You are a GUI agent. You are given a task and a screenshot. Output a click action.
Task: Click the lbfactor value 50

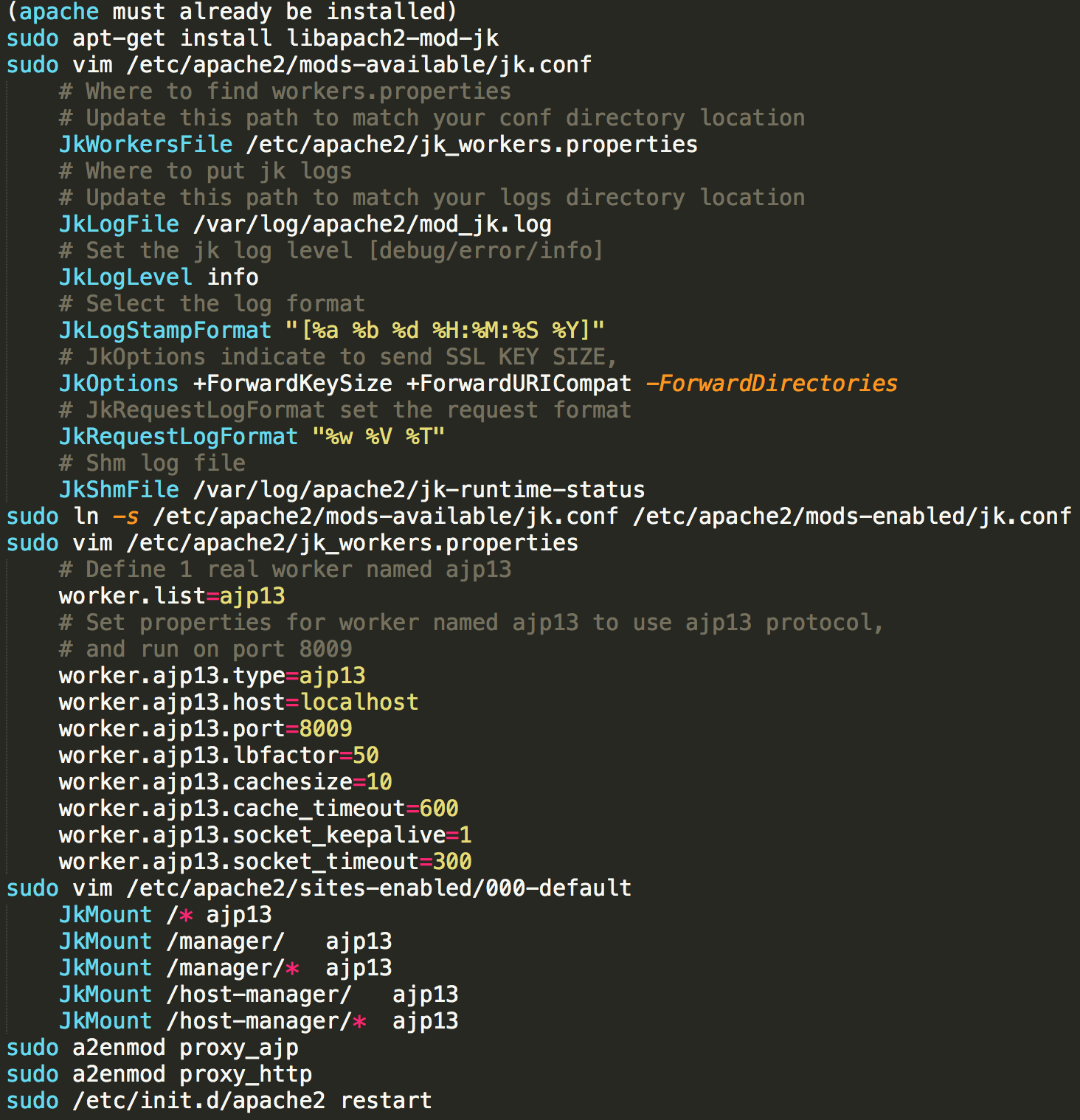pyautogui.click(x=365, y=756)
